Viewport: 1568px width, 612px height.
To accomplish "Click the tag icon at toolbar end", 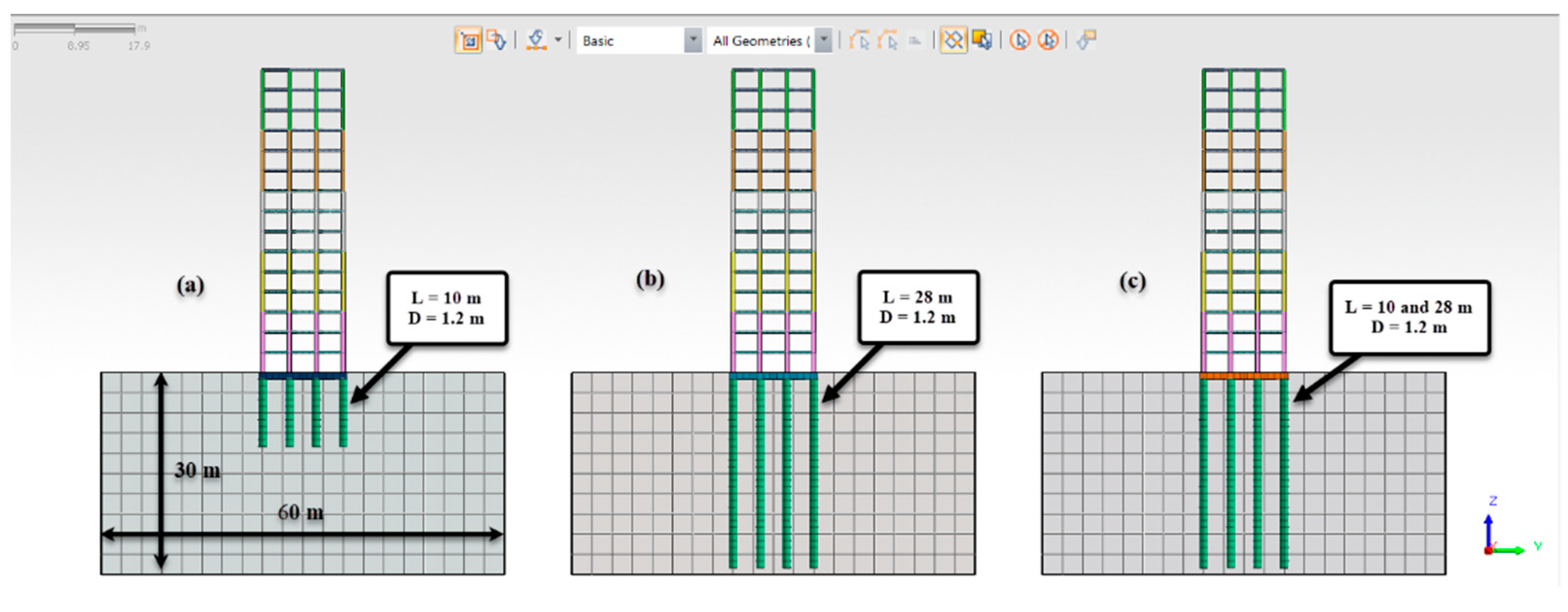I will (x=1086, y=40).
